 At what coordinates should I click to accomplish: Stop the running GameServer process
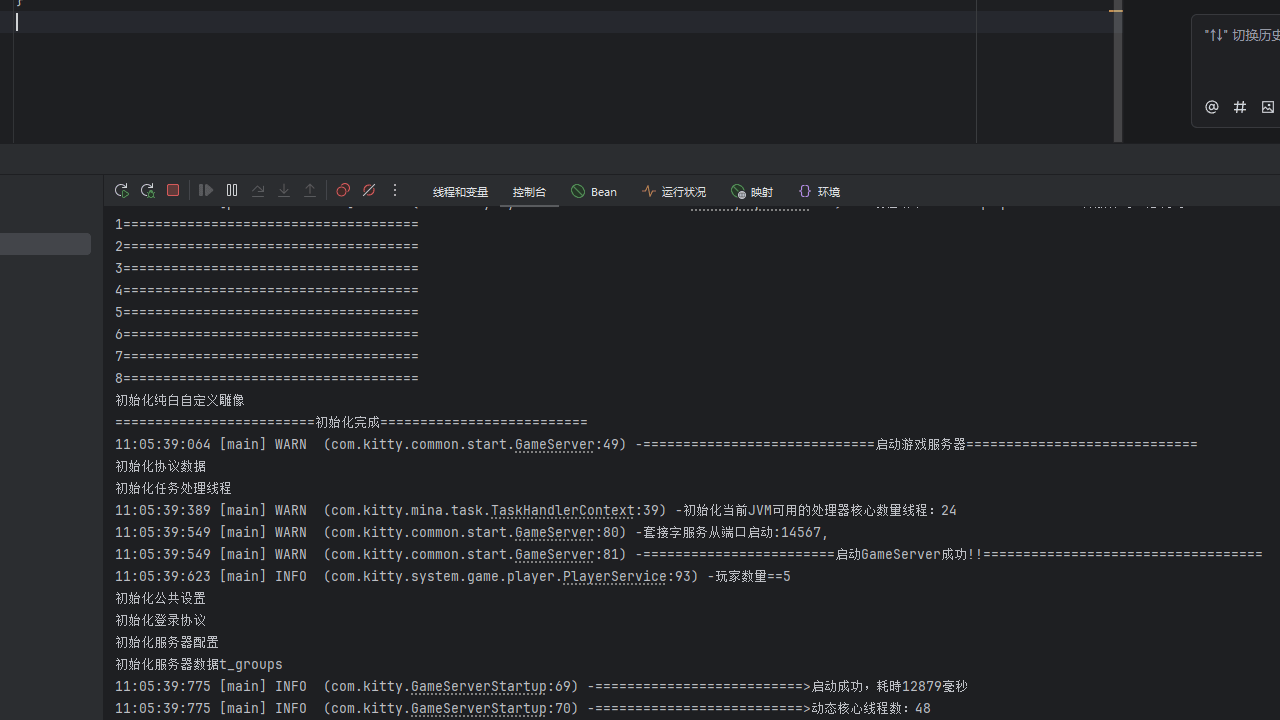172,191
